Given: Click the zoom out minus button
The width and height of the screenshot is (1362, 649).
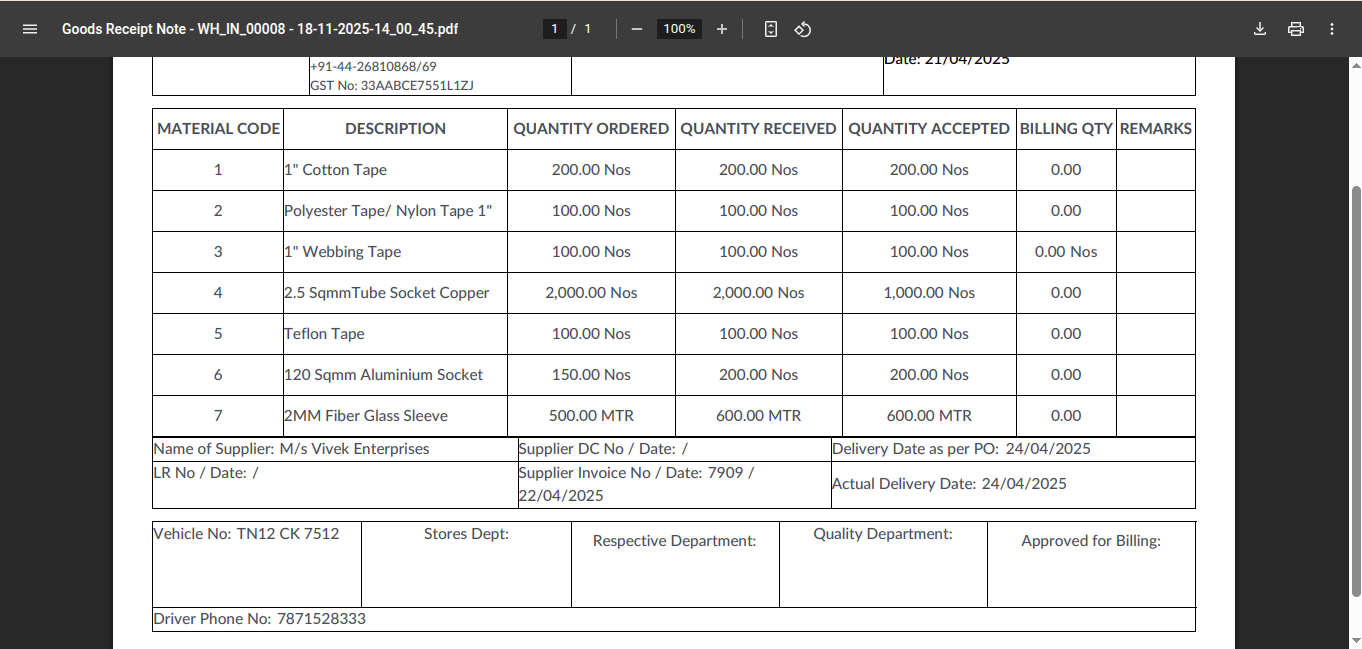Looking at the screenshot, I should (637, 29).
